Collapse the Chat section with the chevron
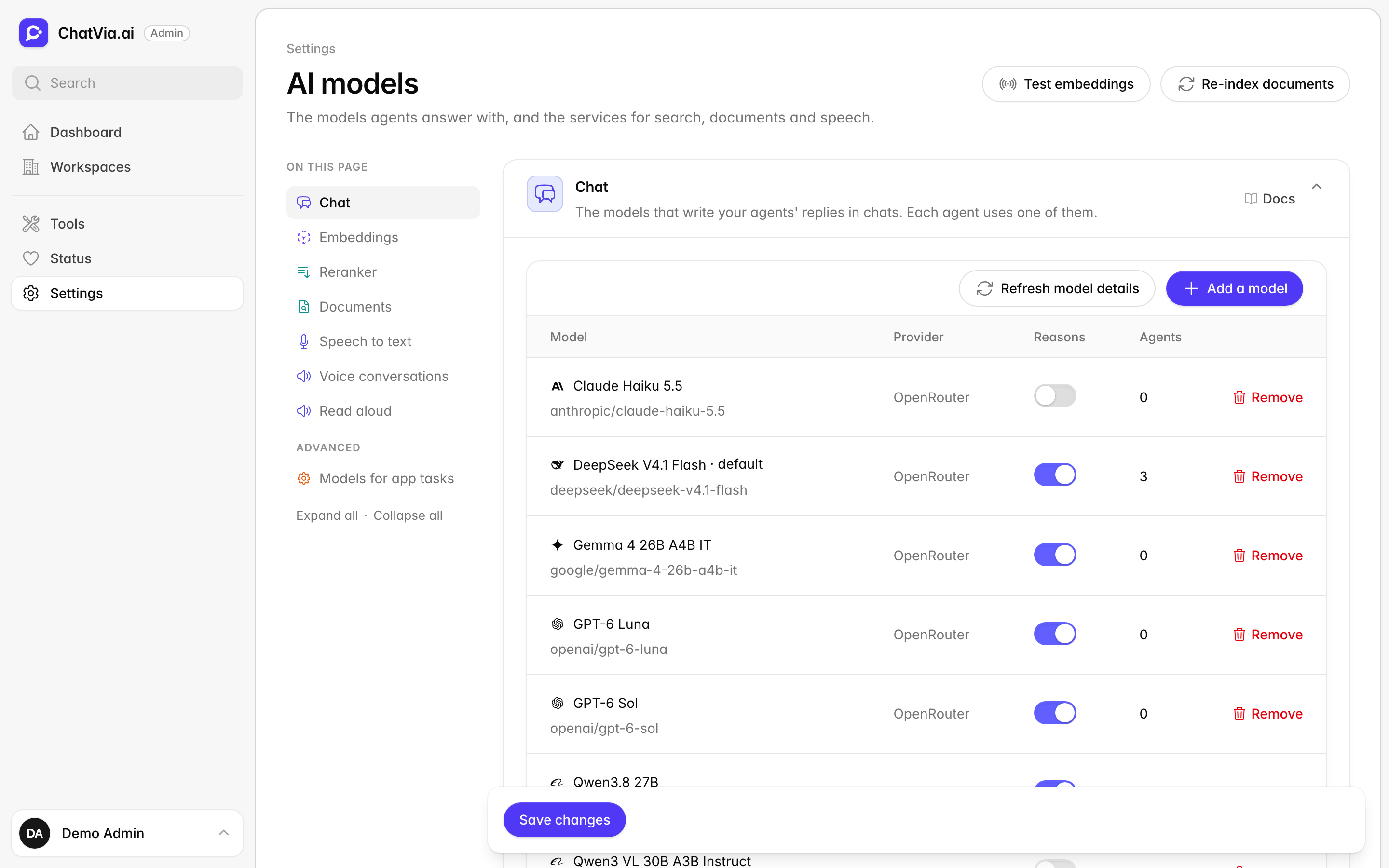Image resolution: width=1389 pixels, height=868 pixels. tap(1317, 187)
